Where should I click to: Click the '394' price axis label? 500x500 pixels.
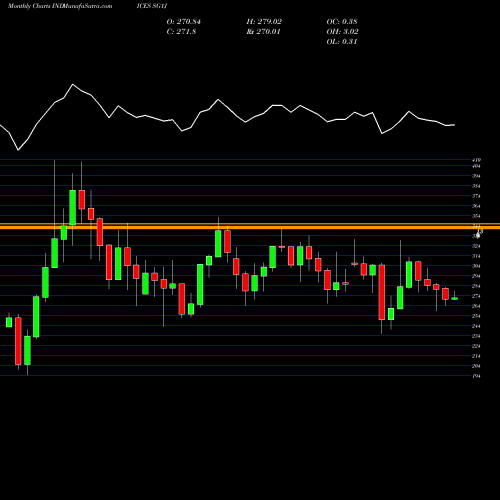[x=476, y=176]
